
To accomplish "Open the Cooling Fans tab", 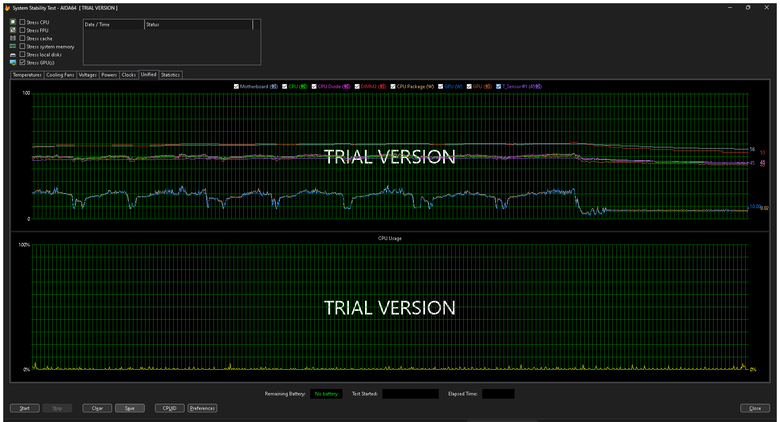I will pyautogui.click(x=60, y=75).
